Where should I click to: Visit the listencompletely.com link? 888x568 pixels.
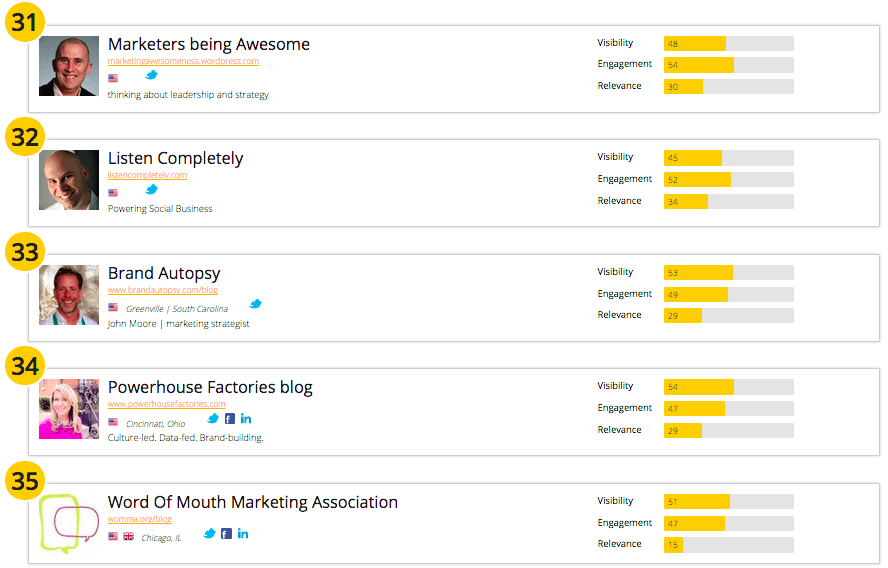coord(147,175)
